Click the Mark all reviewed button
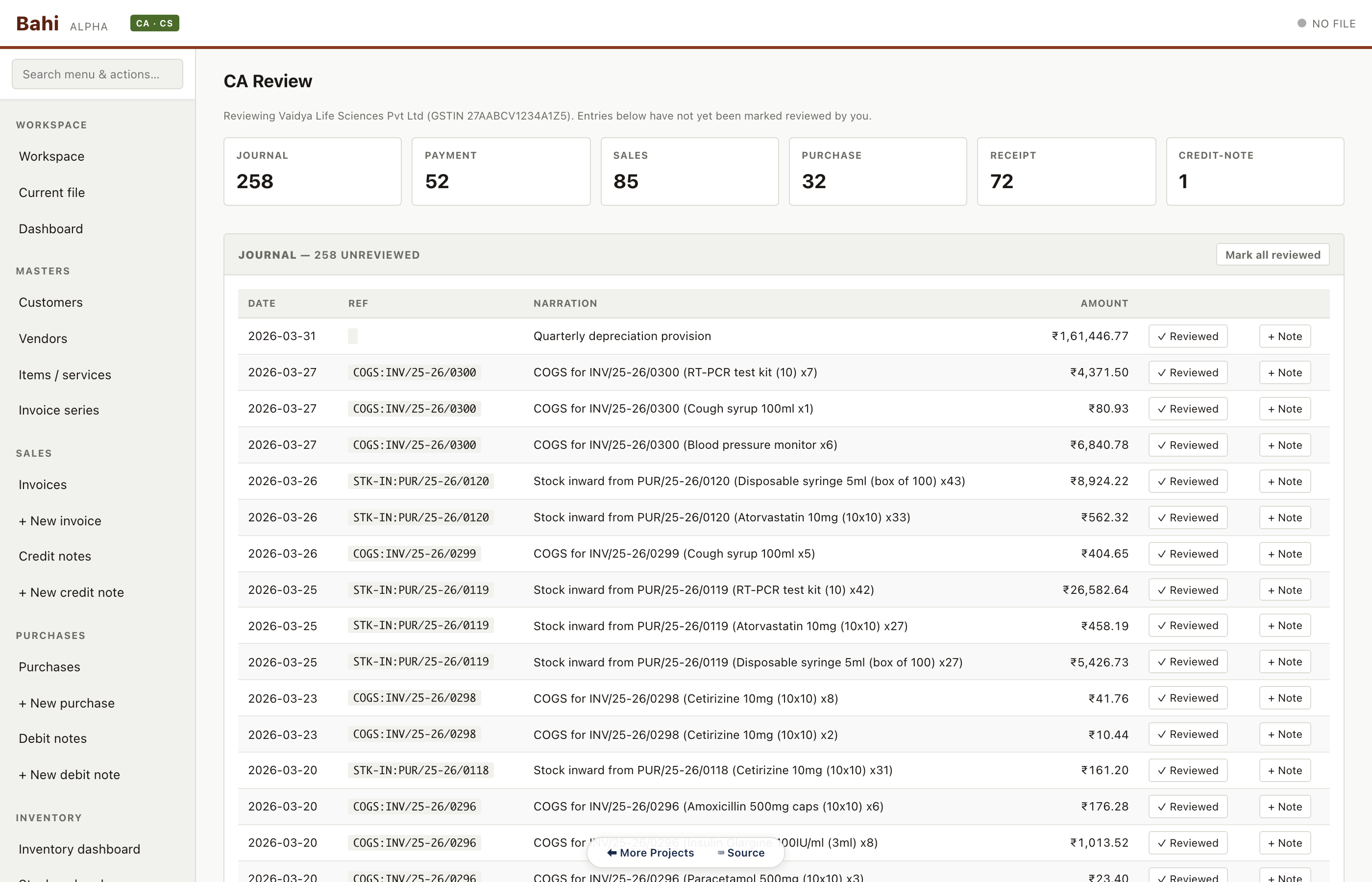Screen dimensions: 1372x882 point(1272,254)
